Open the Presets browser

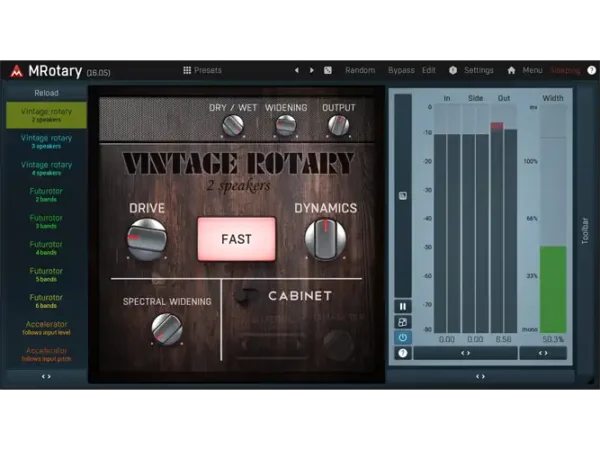point(202,70)
